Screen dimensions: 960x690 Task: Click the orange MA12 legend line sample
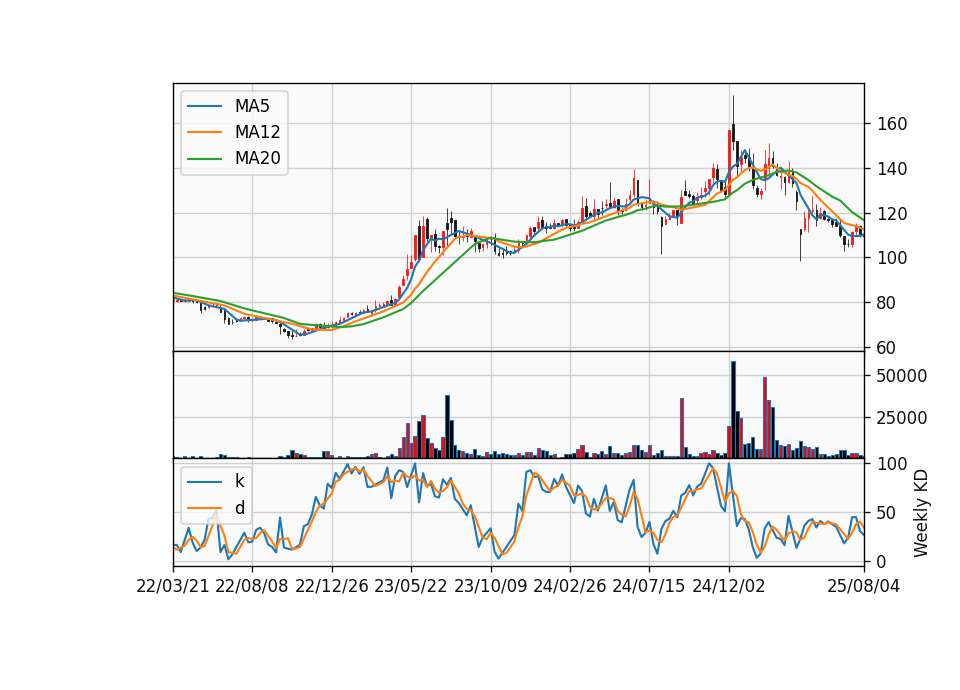coord(204,132)
